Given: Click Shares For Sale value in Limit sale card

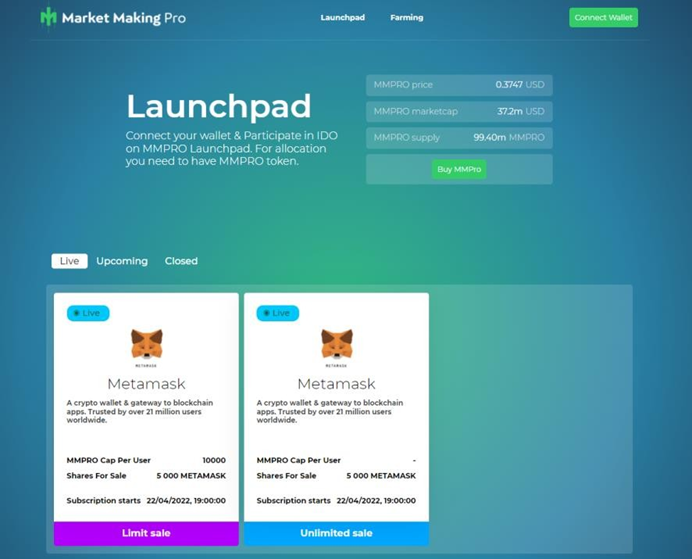Looking at the screenshot, I should 191,476.
